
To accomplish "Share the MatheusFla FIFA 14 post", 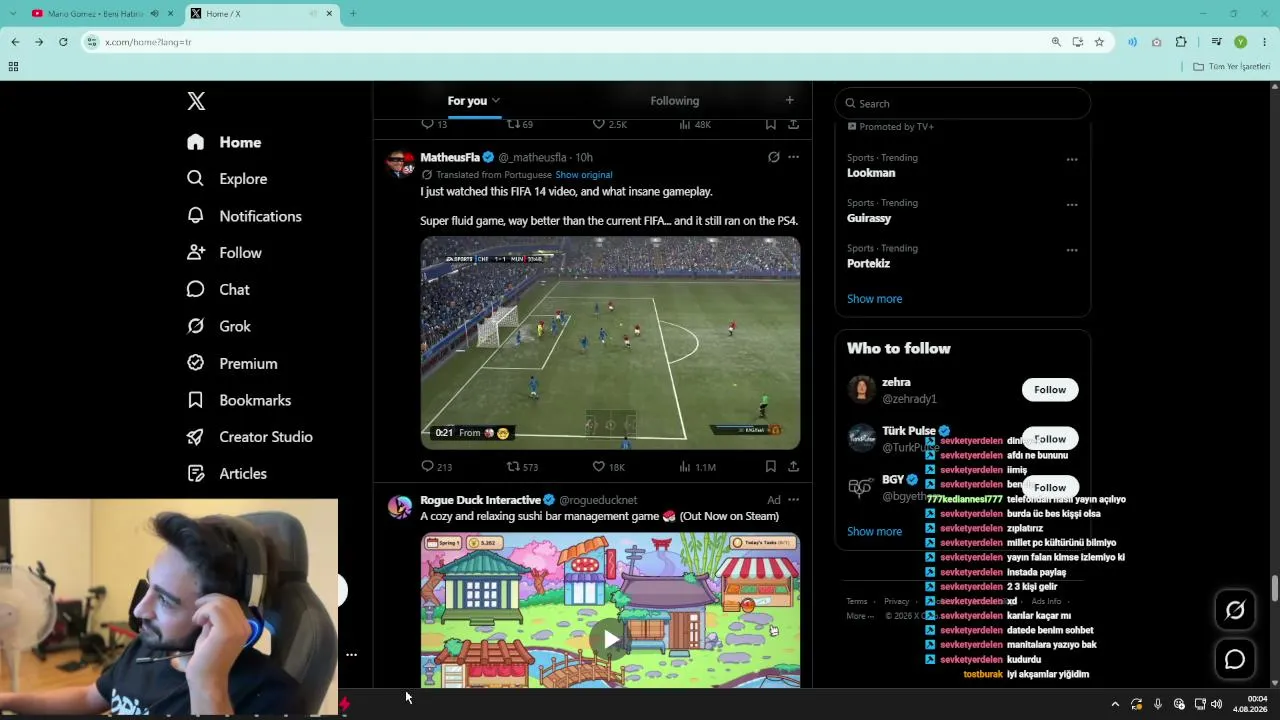I will 793,466.
